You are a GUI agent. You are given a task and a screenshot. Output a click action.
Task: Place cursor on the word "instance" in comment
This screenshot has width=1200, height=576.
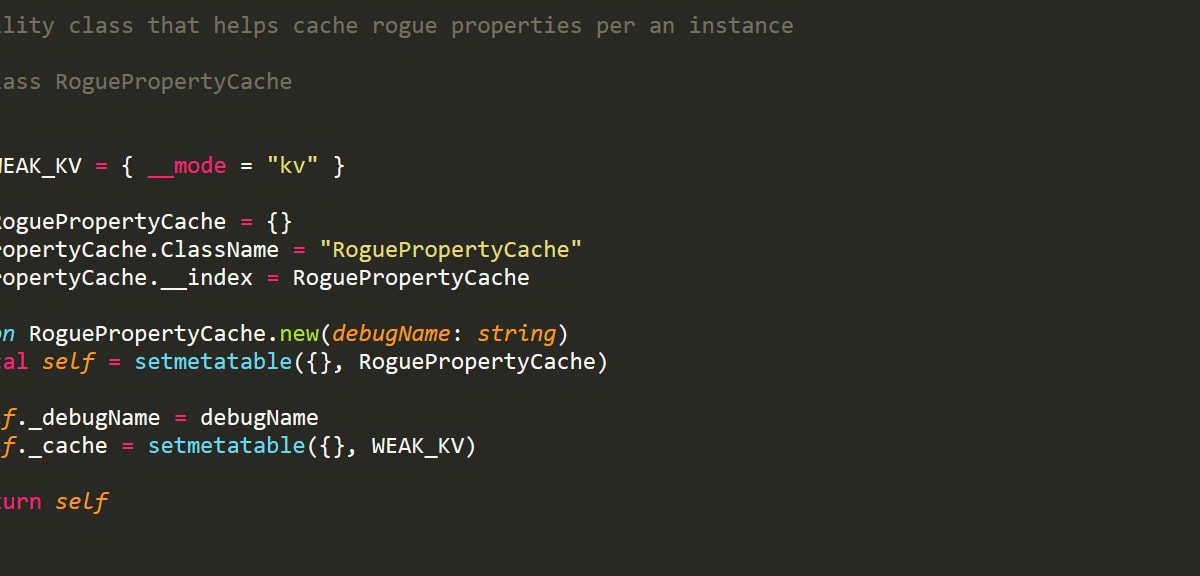pos(740,26)
